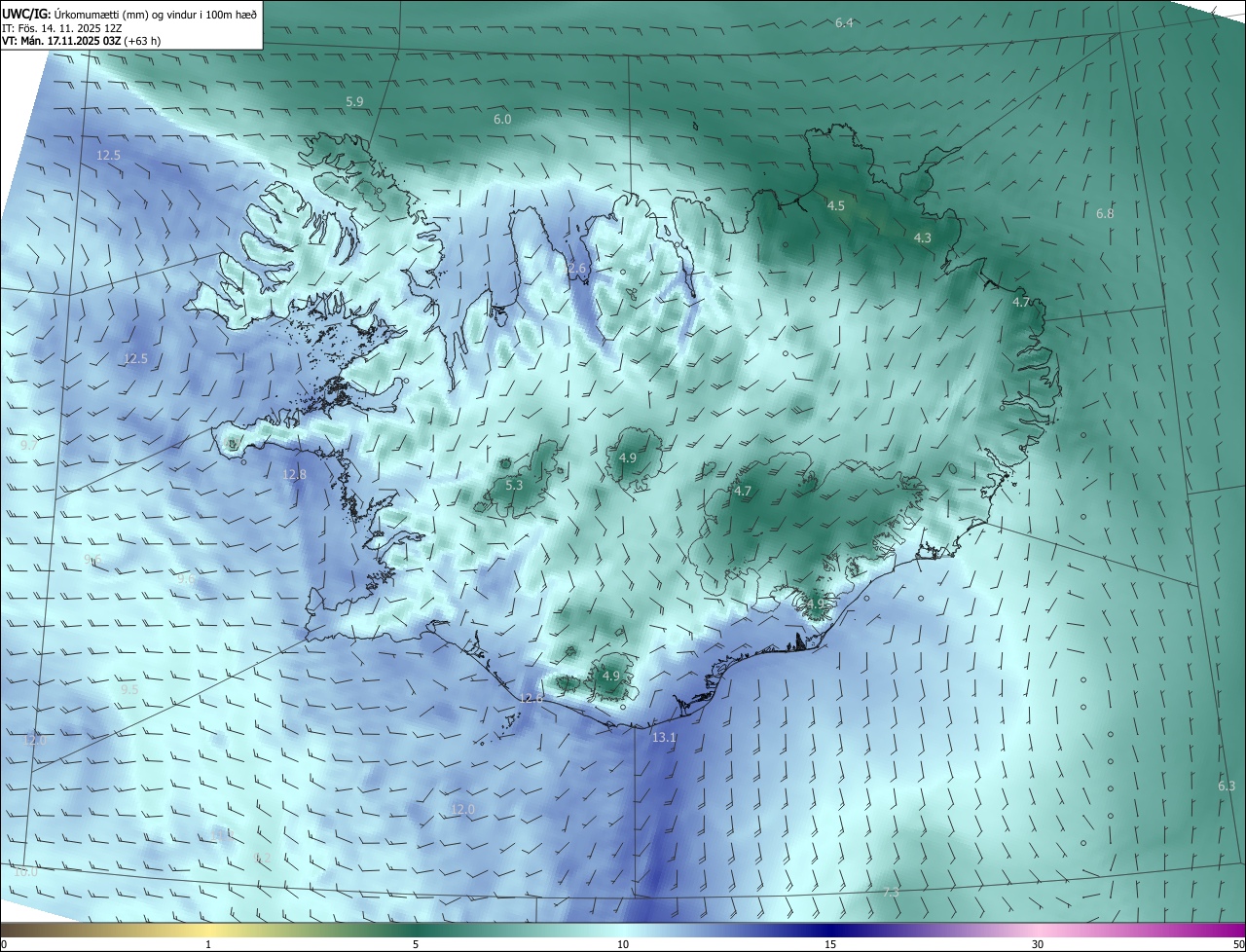Click the 5.9 value label on the map
1246x952 pixels.
point(354,101)
